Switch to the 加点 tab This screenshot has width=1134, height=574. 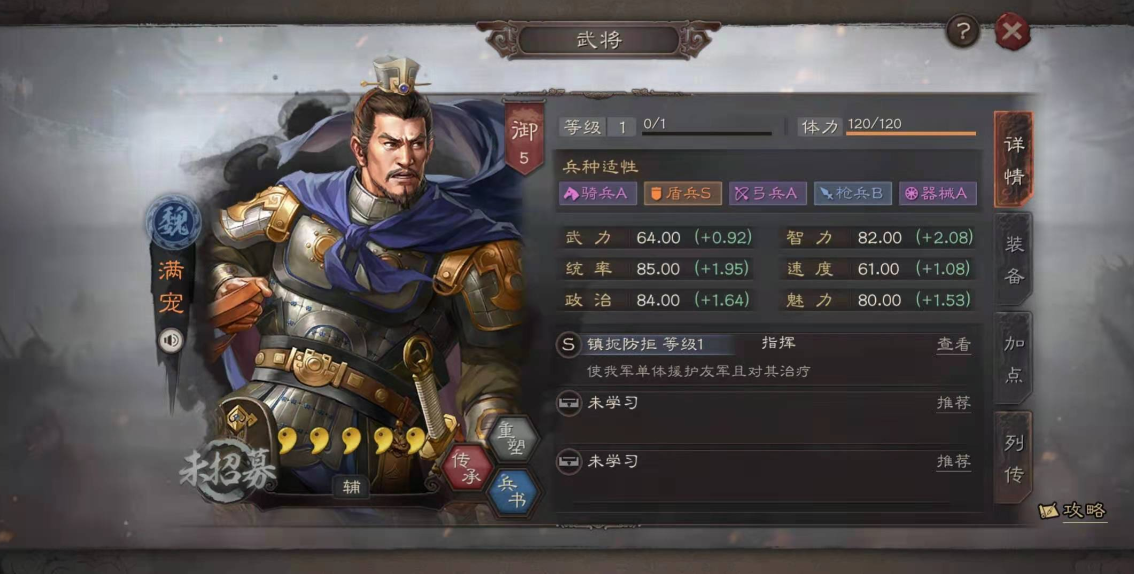(1013, 359)
